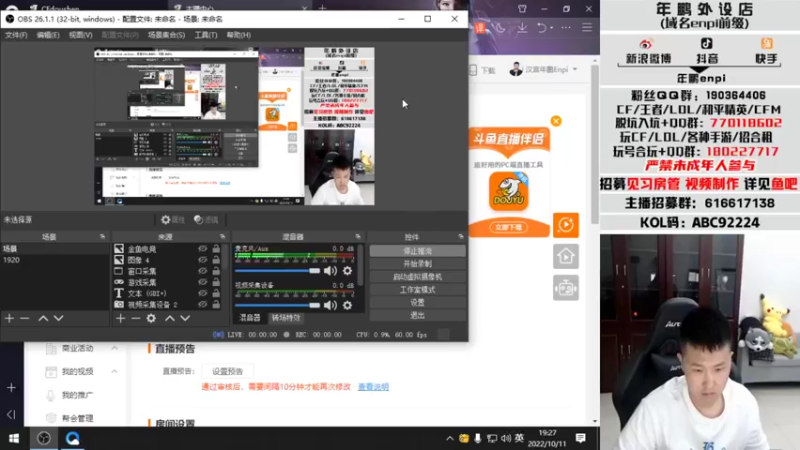The width and height of the screenshot is (800, 450).
Task: Open the 工具(T) menu
Action: coord(206,35)
